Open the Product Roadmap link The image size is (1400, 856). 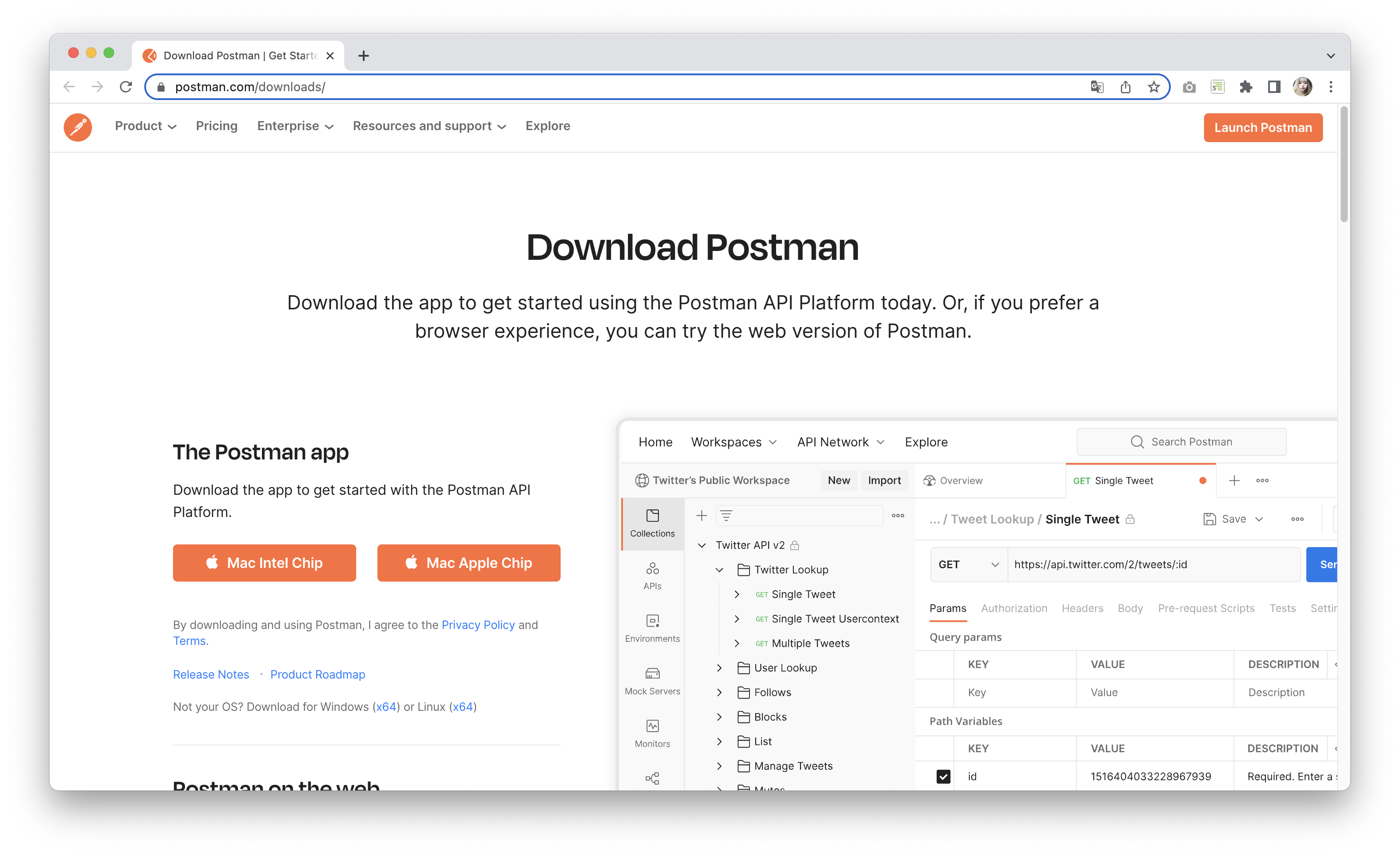[318, 674]
